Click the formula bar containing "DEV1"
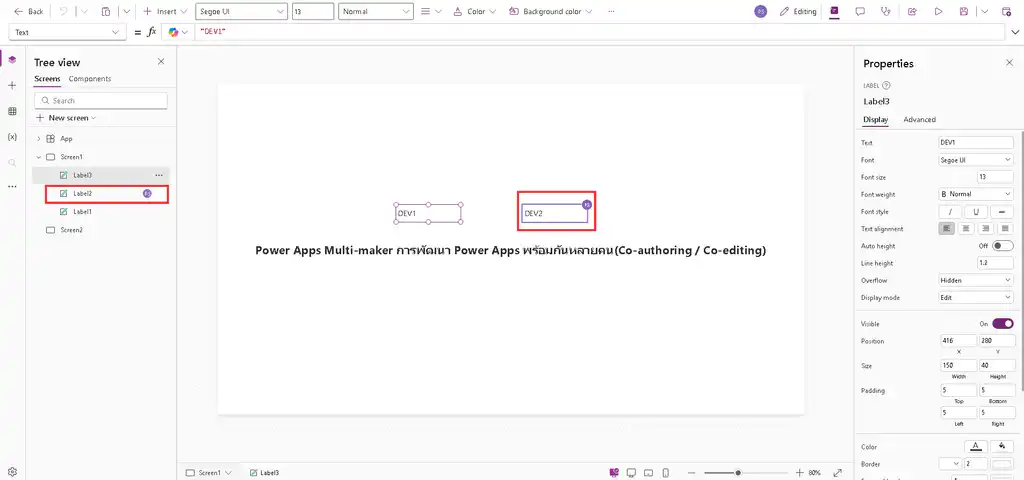Screen dimensions: 1024x480 click(x=599, y=32)
